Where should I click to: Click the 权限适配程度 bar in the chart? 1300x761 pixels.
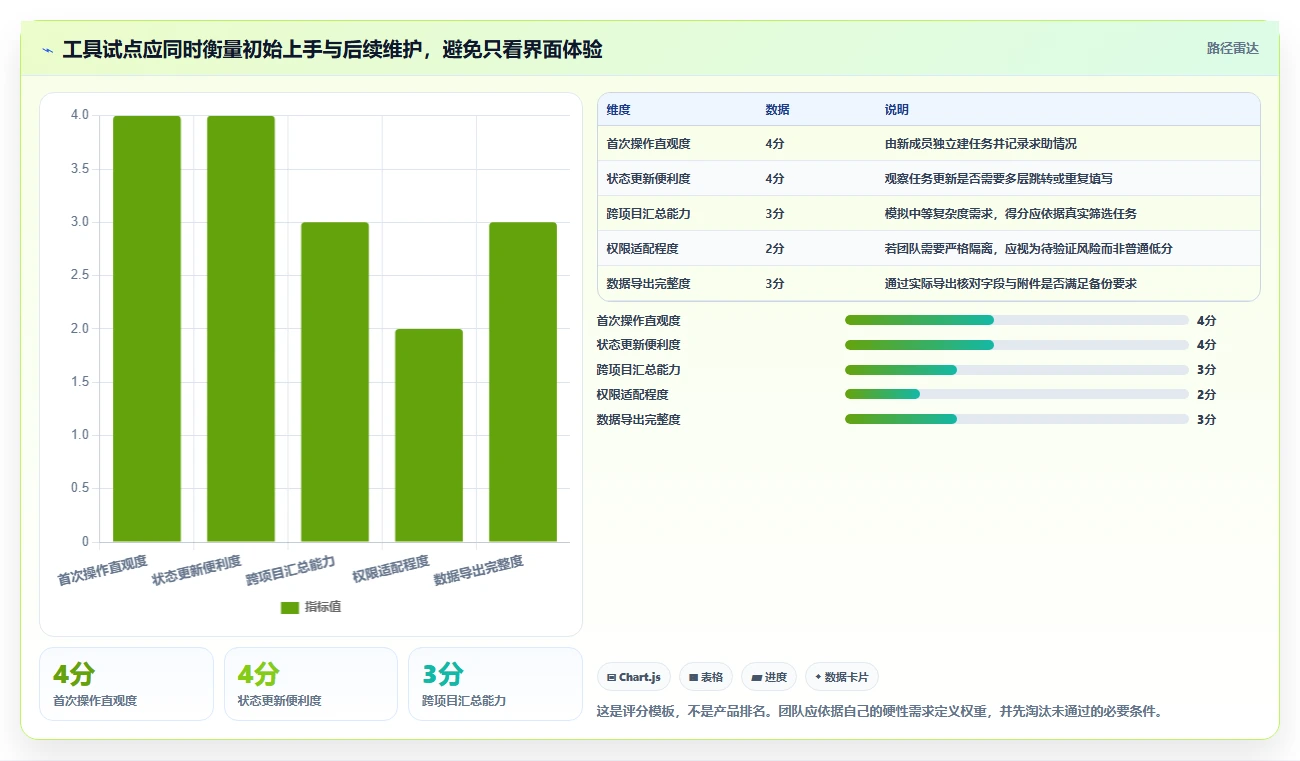click(429, 435)
